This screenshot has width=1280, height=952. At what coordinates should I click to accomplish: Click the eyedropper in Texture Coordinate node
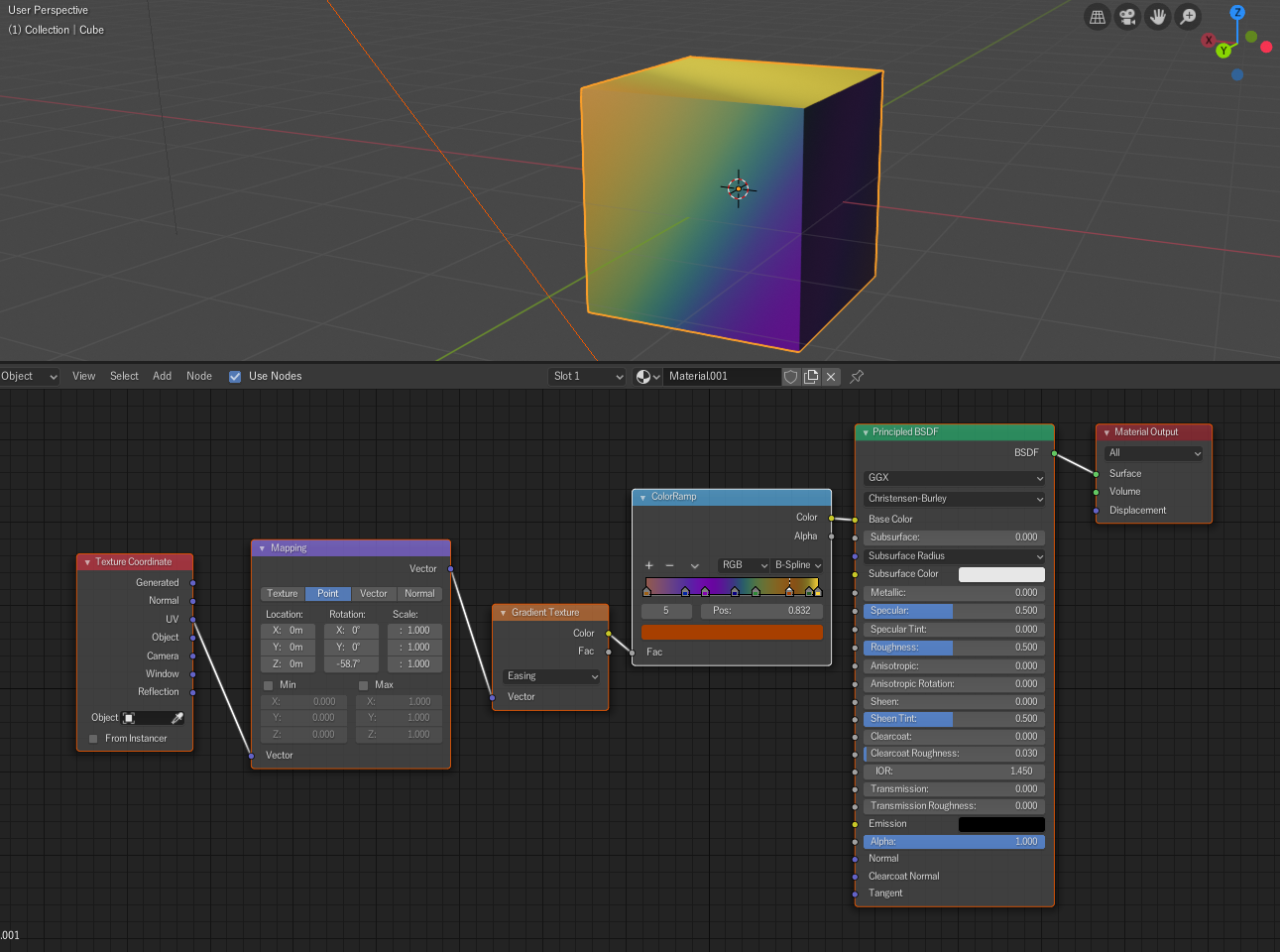pos(177,718)
